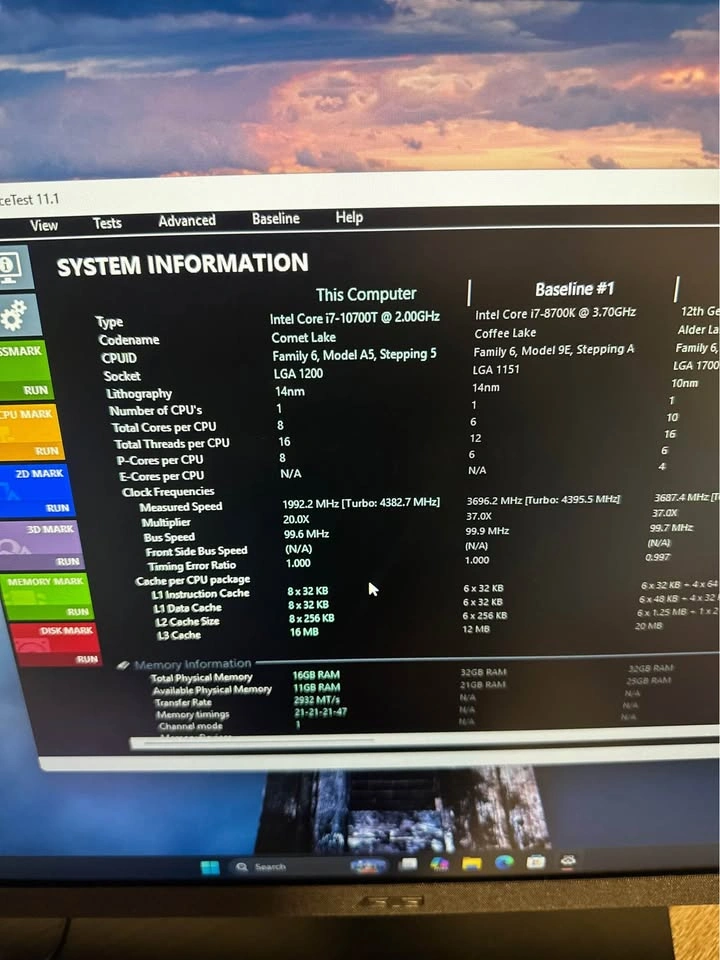Viewport: 720px width, 960px height.
Task: Open the Windows Start button
Action: [210, 868]
